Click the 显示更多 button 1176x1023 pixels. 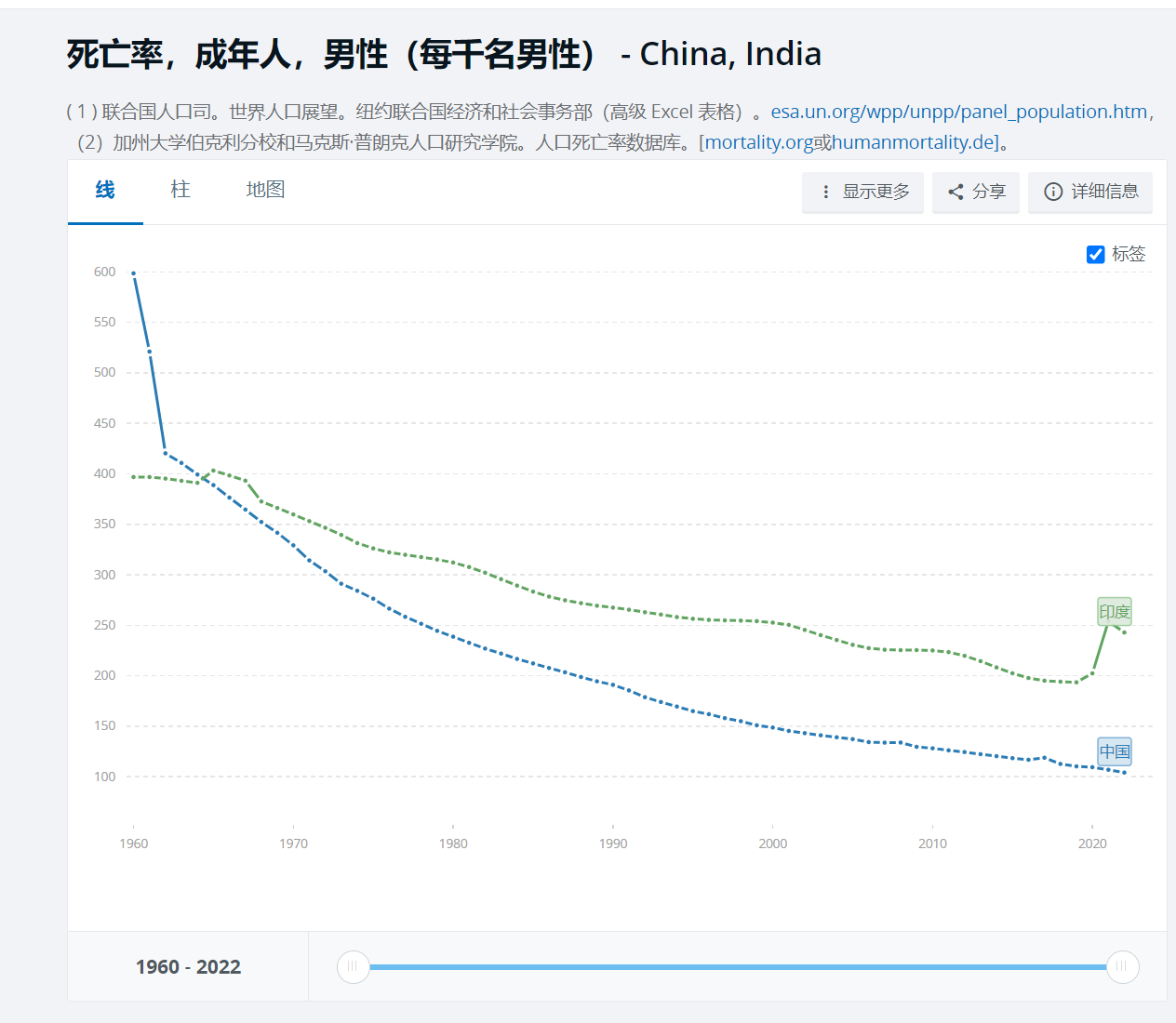(863, 192)
